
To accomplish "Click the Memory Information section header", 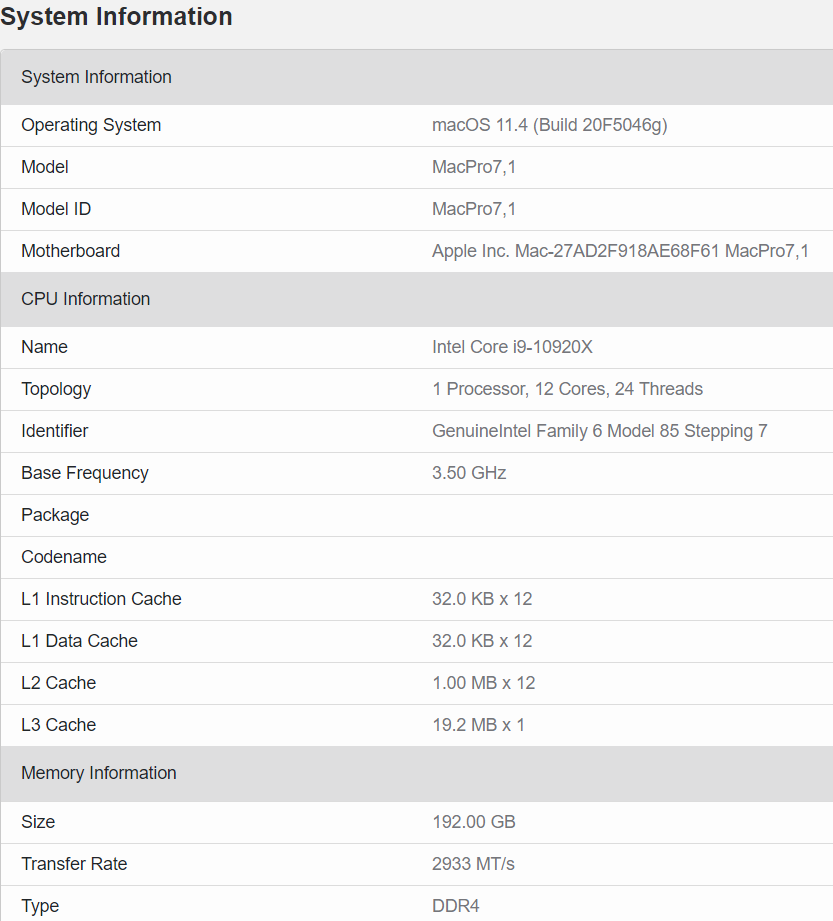I will point(98,773).
